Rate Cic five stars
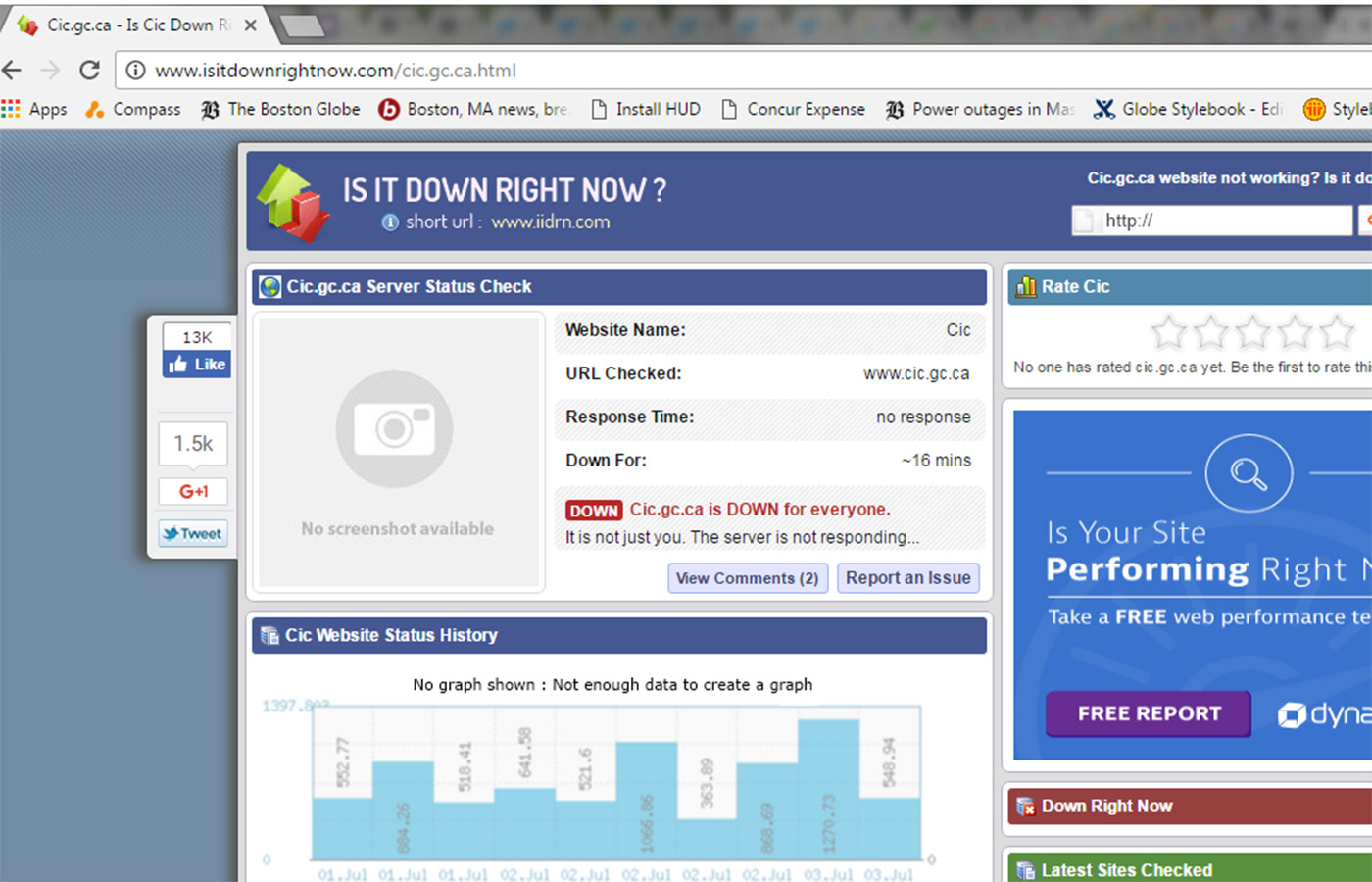This screenshot has width=1372, height=882. click(1337, 332)
